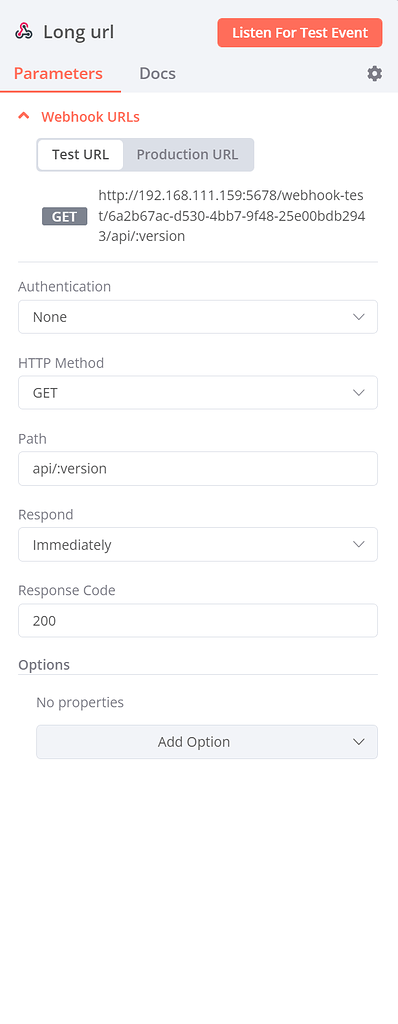Screen dimensions: 398x1024
Task: Open the HTTP Method GET dropdown
Action: tap(198, 392)
